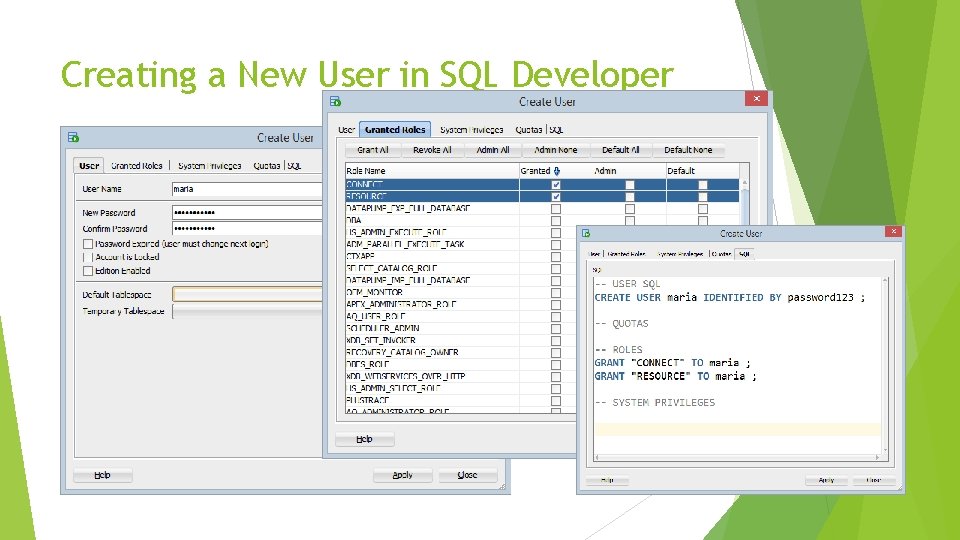Toggle Password expired checkbox
Image resolution: width=960 pixels, height=540 pixels.
pyautogui.click(x=88, y=244)
